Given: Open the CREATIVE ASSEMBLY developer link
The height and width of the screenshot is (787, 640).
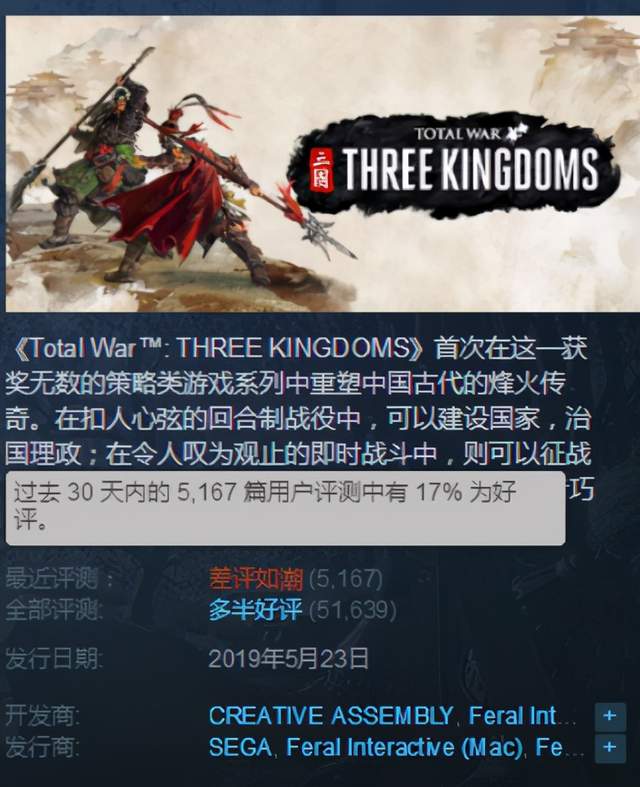Looking at the screenshot, I should click(331, 716).
